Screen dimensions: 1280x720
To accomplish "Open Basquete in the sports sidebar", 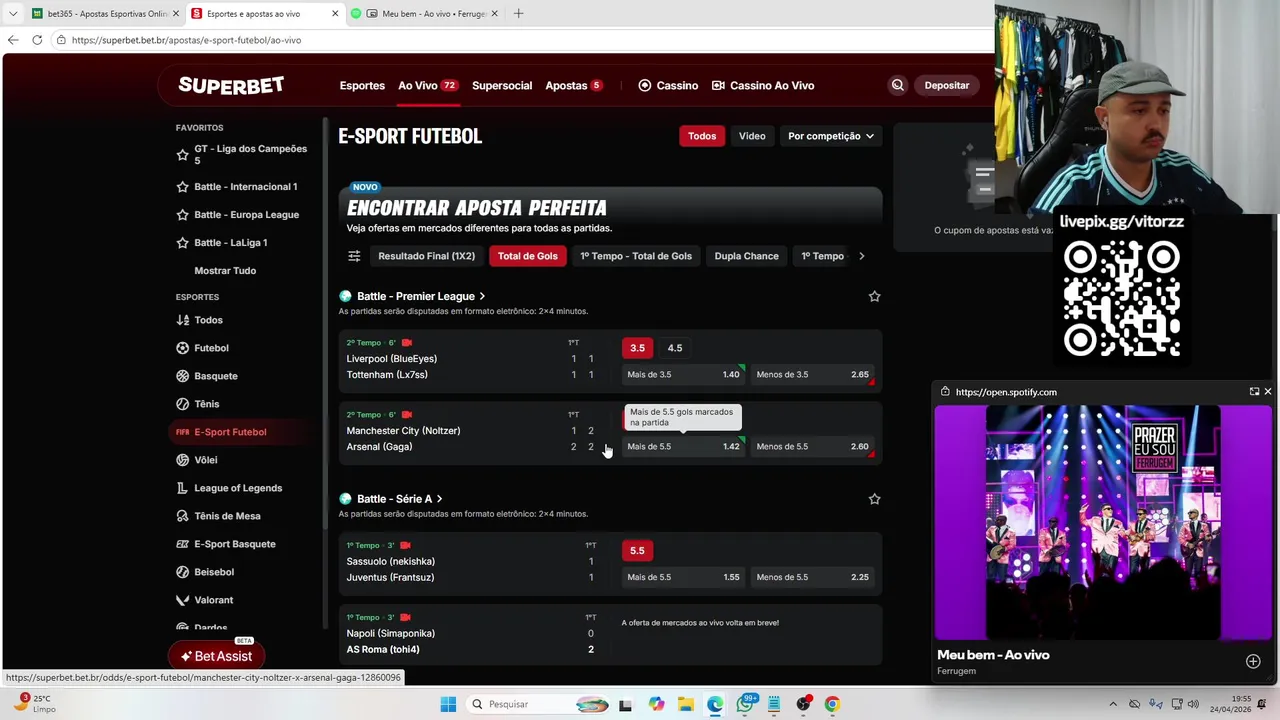I will pos(215,376).
